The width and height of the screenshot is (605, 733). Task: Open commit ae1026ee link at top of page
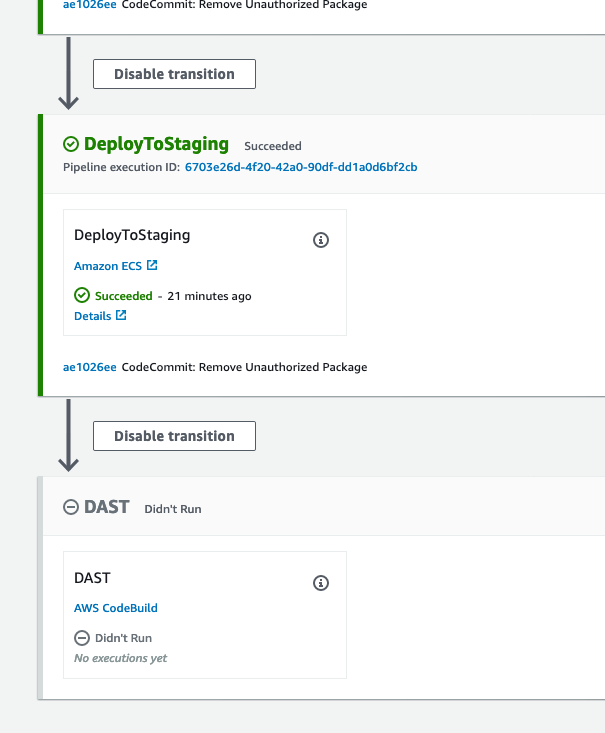(x=90, y=5)
